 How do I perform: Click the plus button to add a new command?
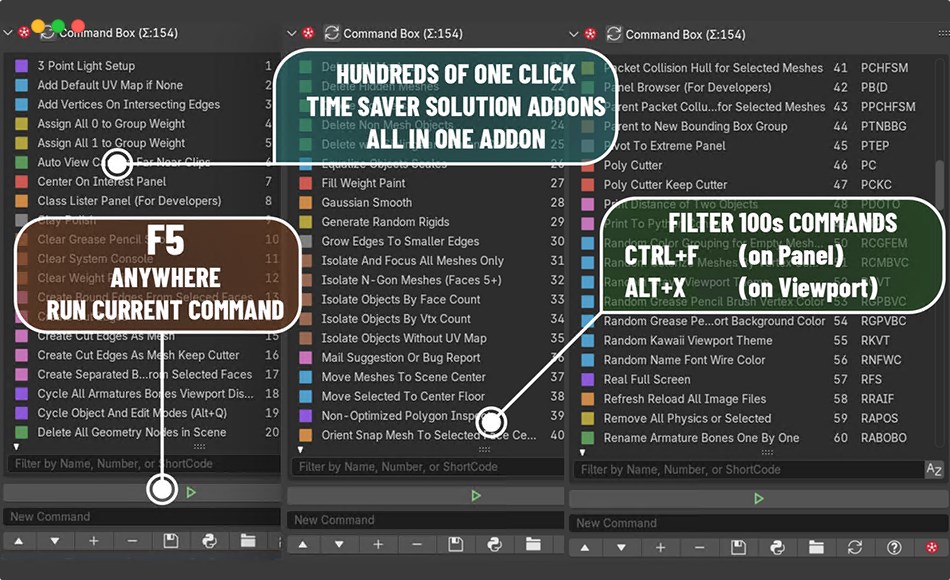click(93, 540)
